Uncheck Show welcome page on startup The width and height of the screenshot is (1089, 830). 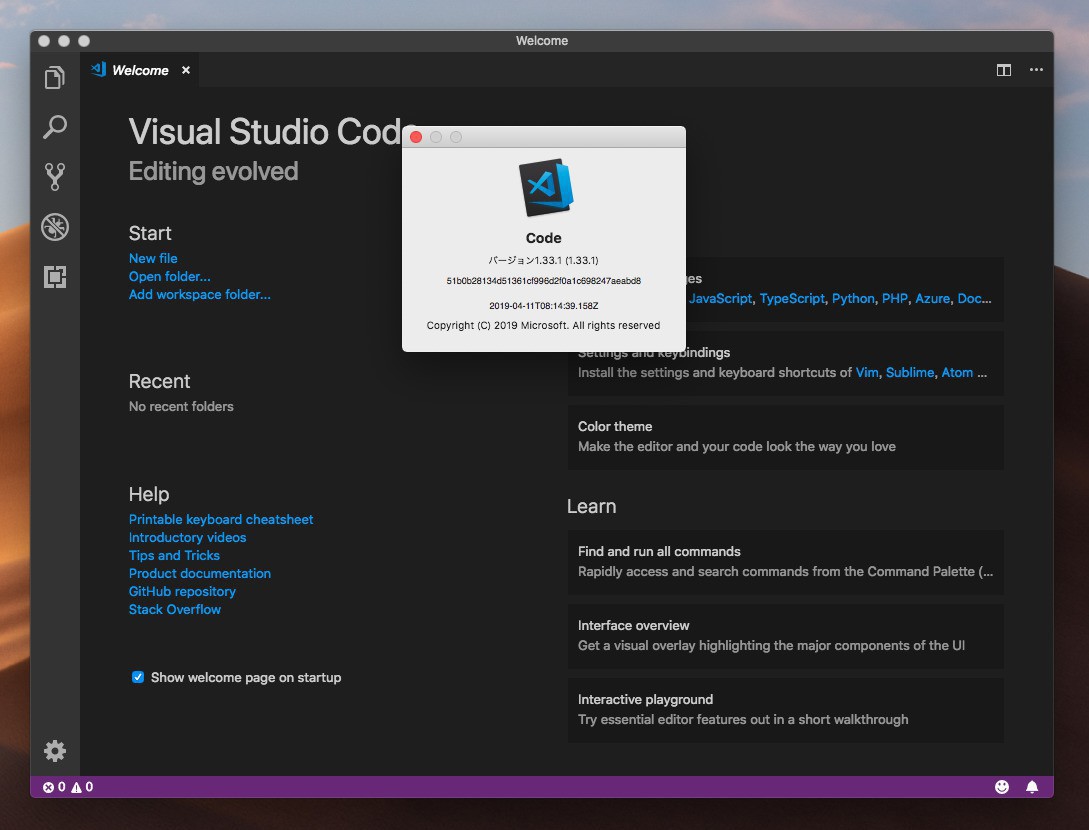pos(138,677)
